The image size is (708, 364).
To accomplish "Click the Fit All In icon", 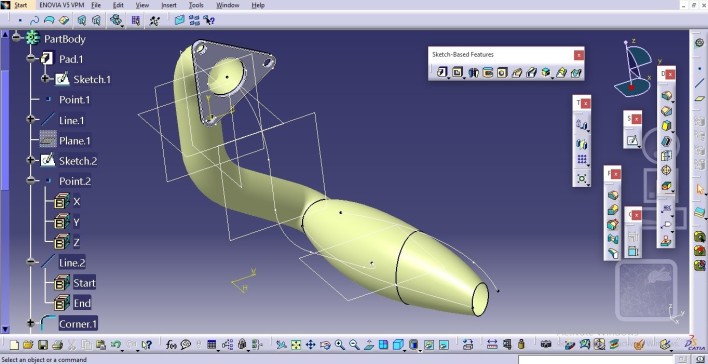I will 296,345.
